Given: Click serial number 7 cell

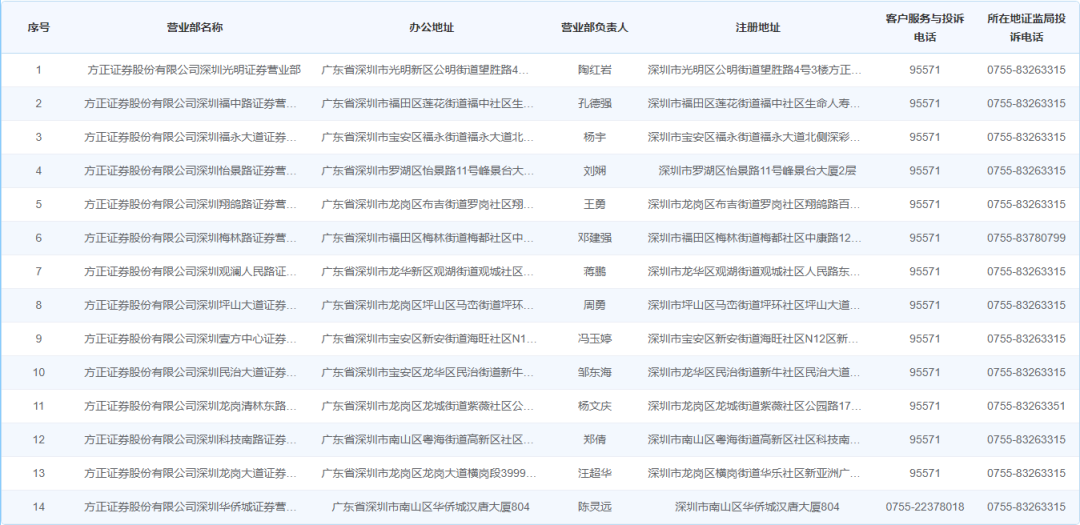Looking at the screenshot, I should pos(39,271).
